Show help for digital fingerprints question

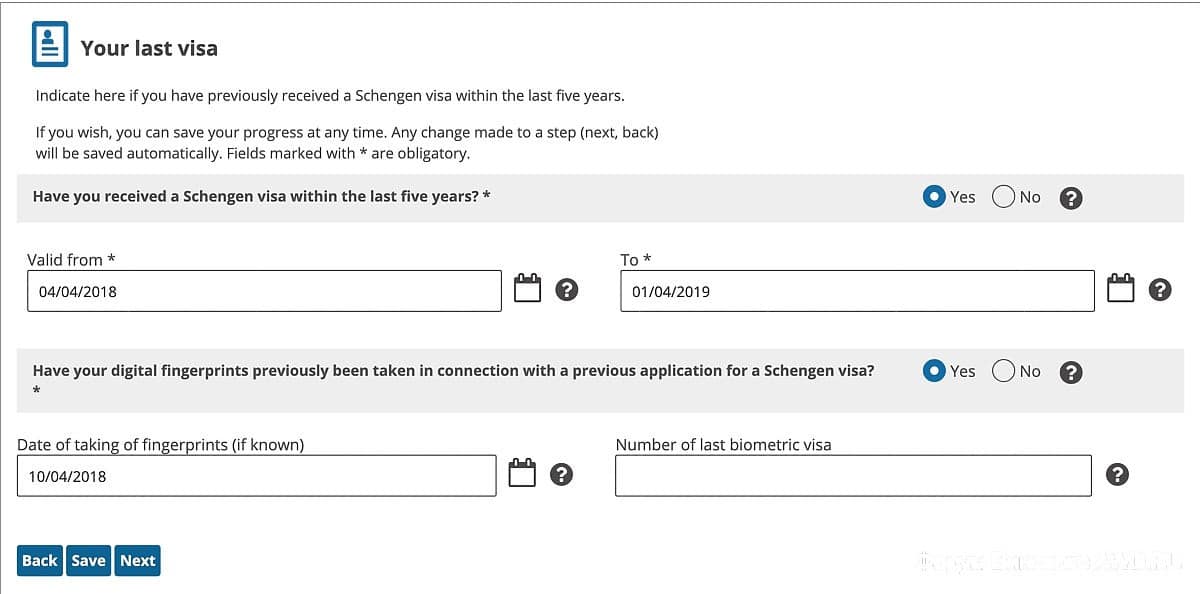pyautogui.click(x=1071, y=372)
